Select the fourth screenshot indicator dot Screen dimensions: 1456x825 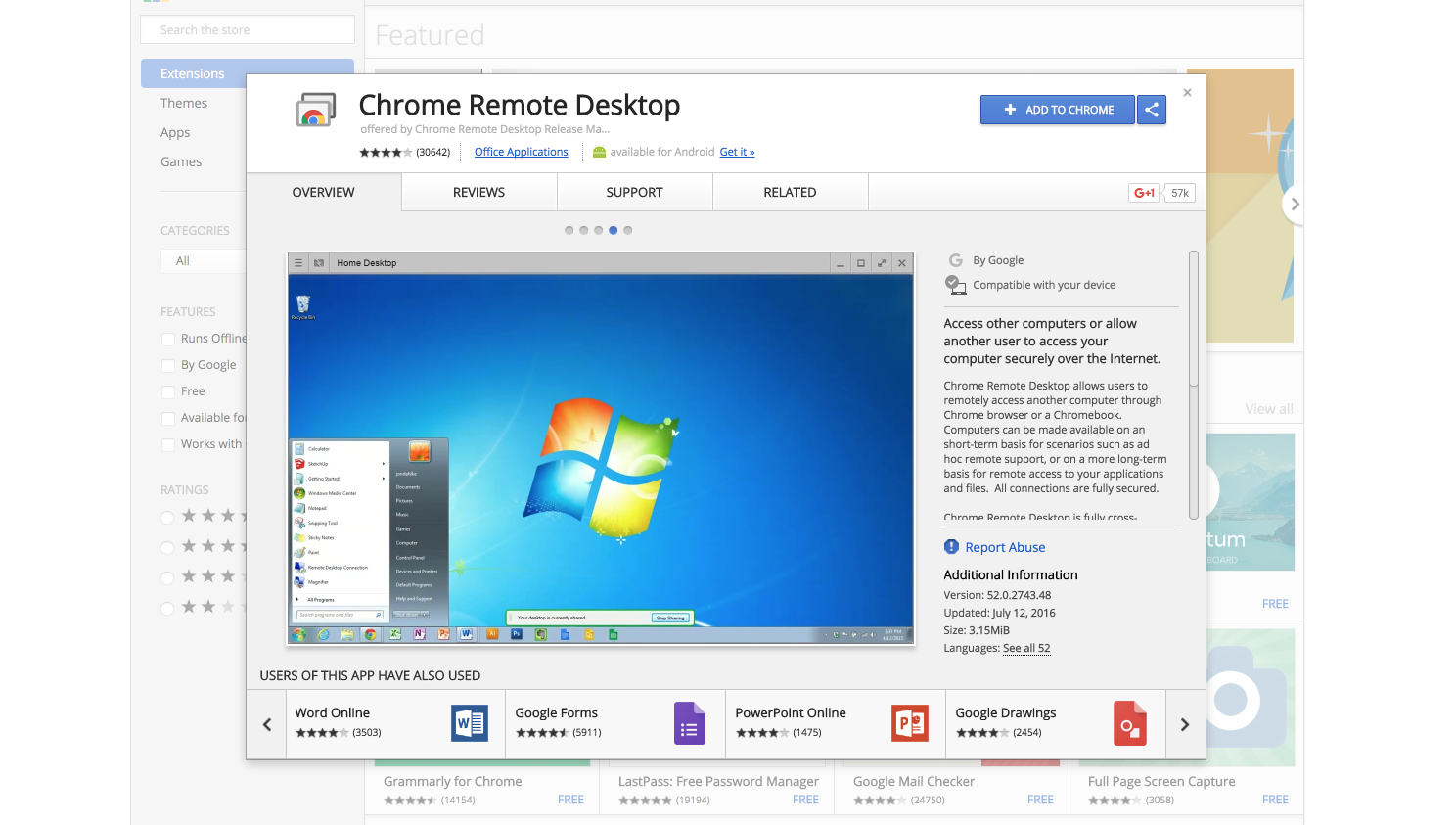click(613, 230)
